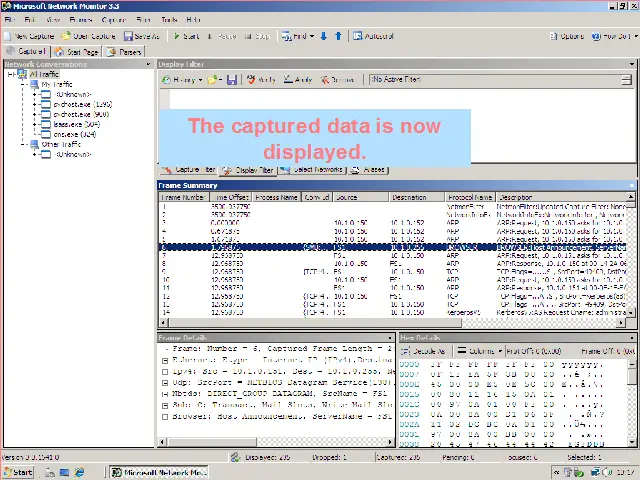Sort frames by the Time Offset column
This screenshot has height=480, width=640.
[x=231, y=197]
